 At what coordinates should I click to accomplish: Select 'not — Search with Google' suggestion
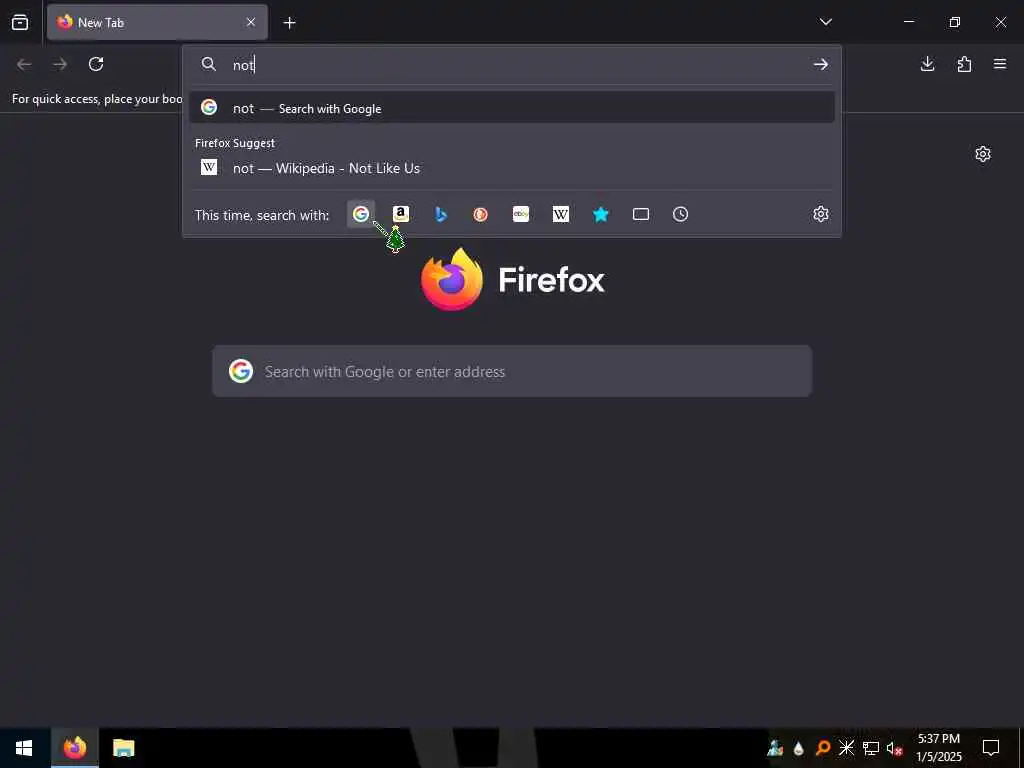512,108
